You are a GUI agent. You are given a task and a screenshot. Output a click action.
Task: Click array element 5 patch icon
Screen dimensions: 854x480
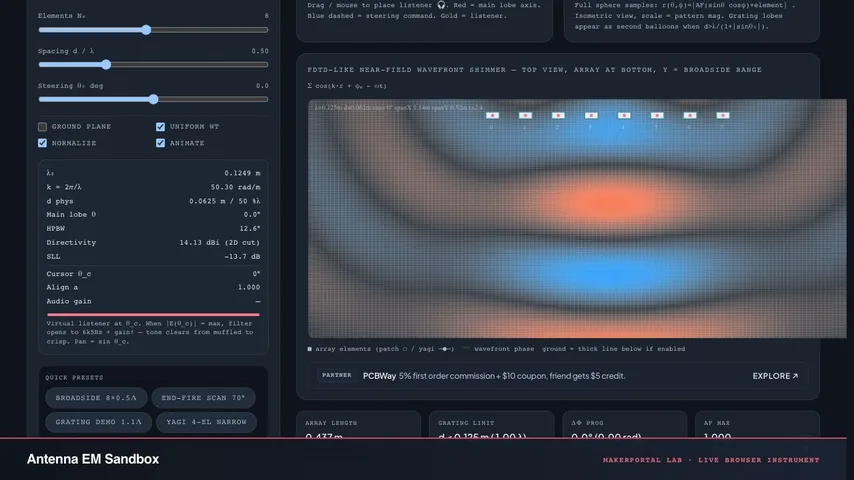pyautogui.click(x=657, y=116)
